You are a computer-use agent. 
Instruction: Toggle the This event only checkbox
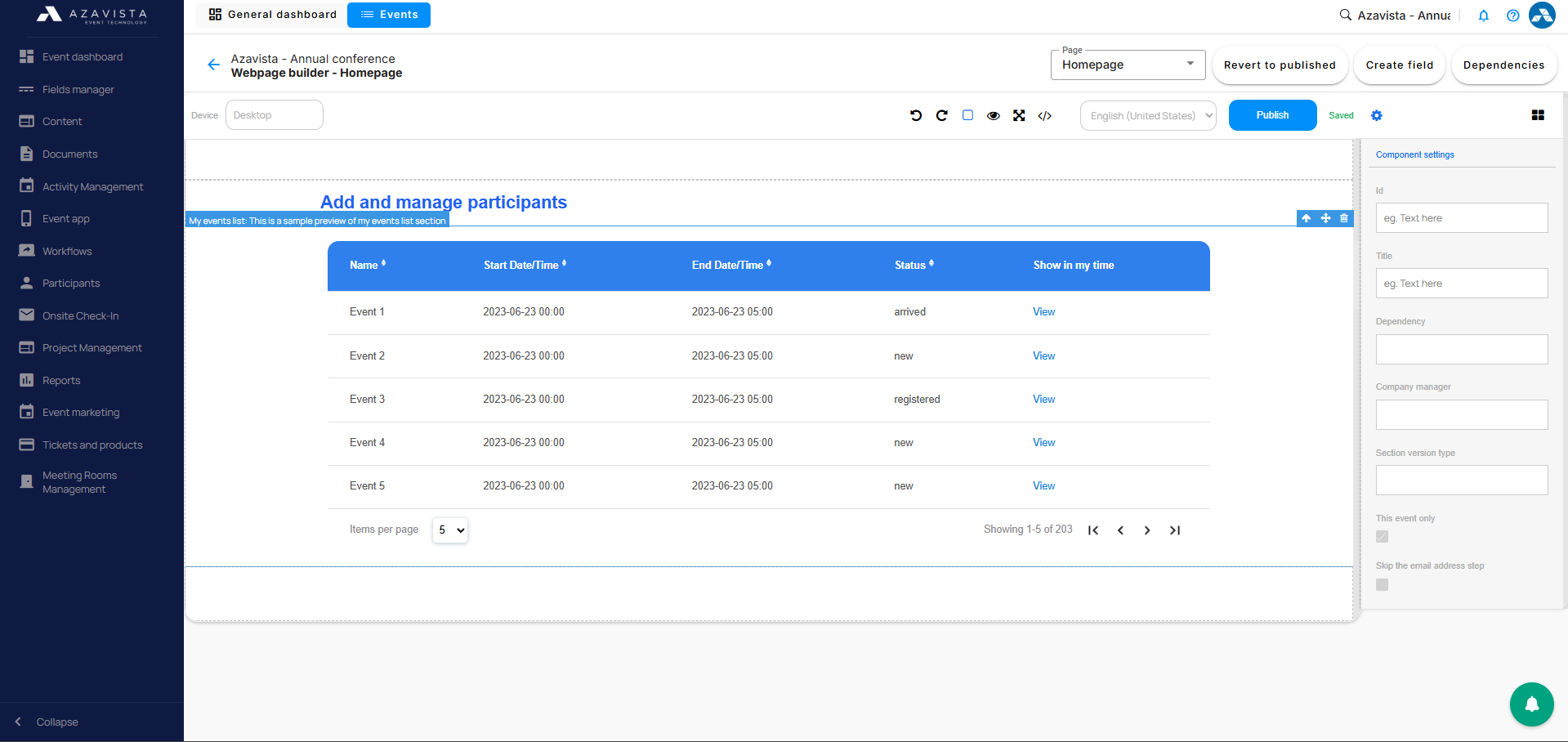[x=1383, y=537]
